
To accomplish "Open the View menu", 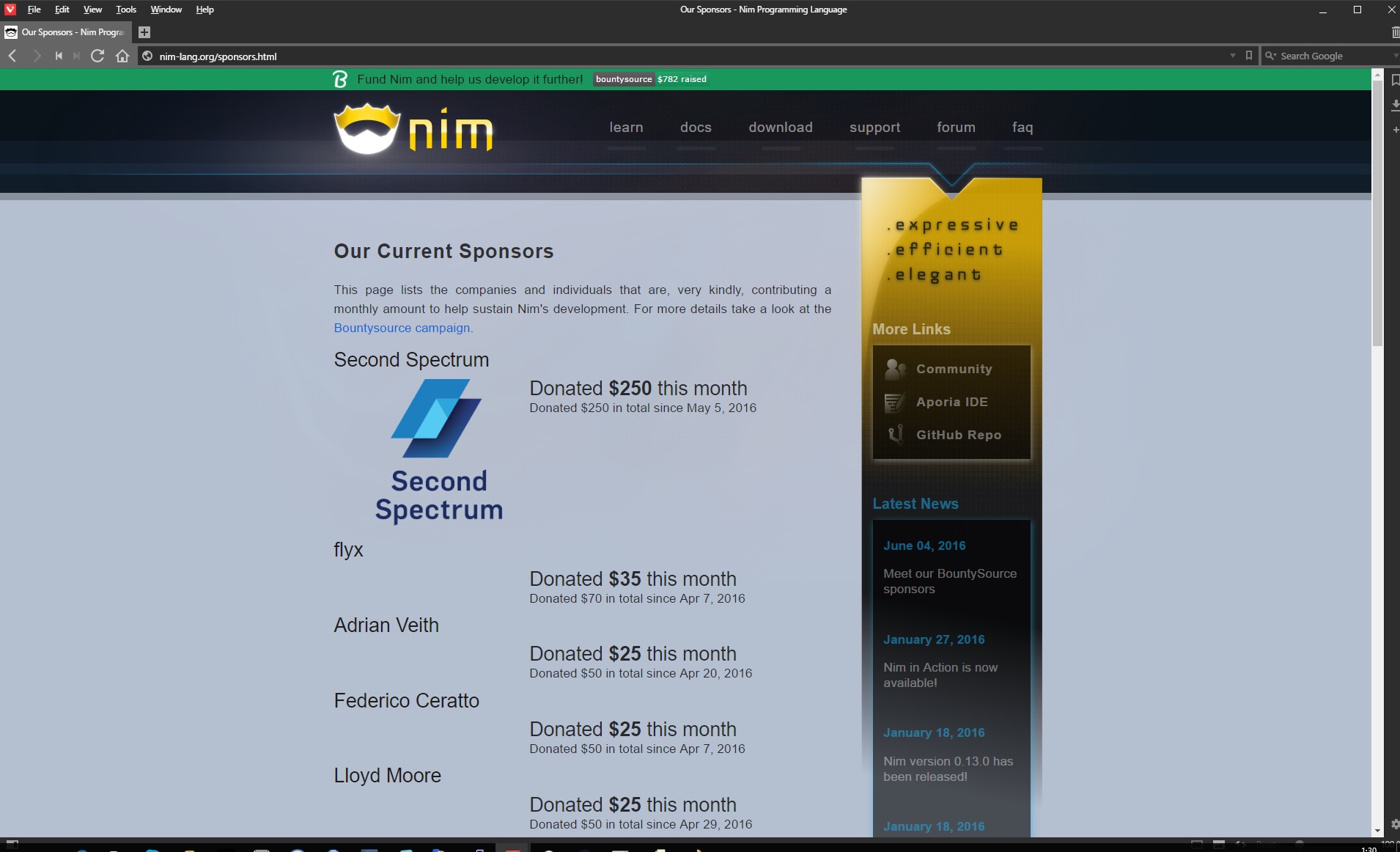I will (92, 10).
